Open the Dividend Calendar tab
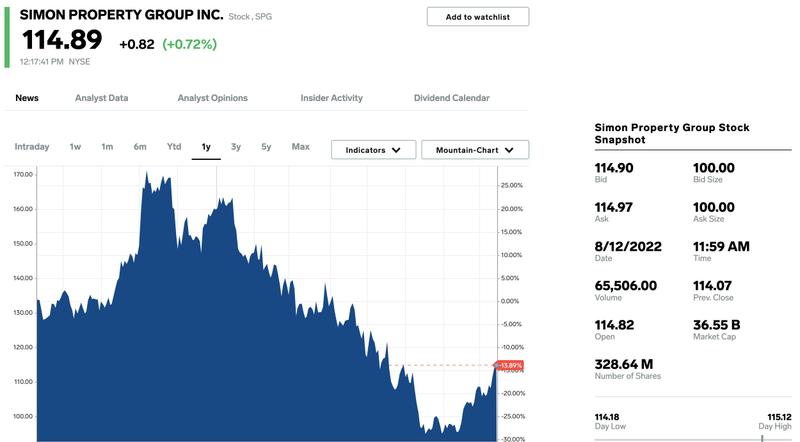The width and height of the screenshot is (800, 442). pyautogui.click(x=452, y=98)
